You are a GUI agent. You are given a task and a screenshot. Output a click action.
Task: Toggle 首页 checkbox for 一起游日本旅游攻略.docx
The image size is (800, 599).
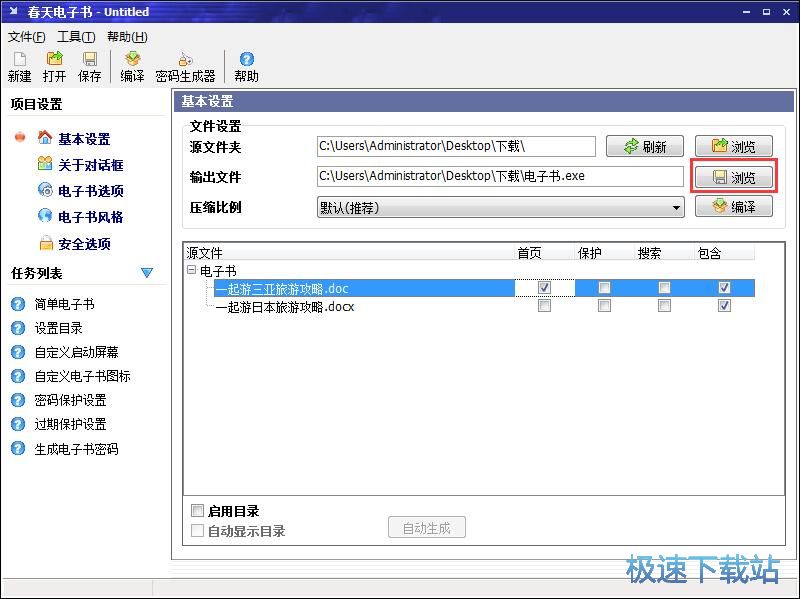click(544, 306)
